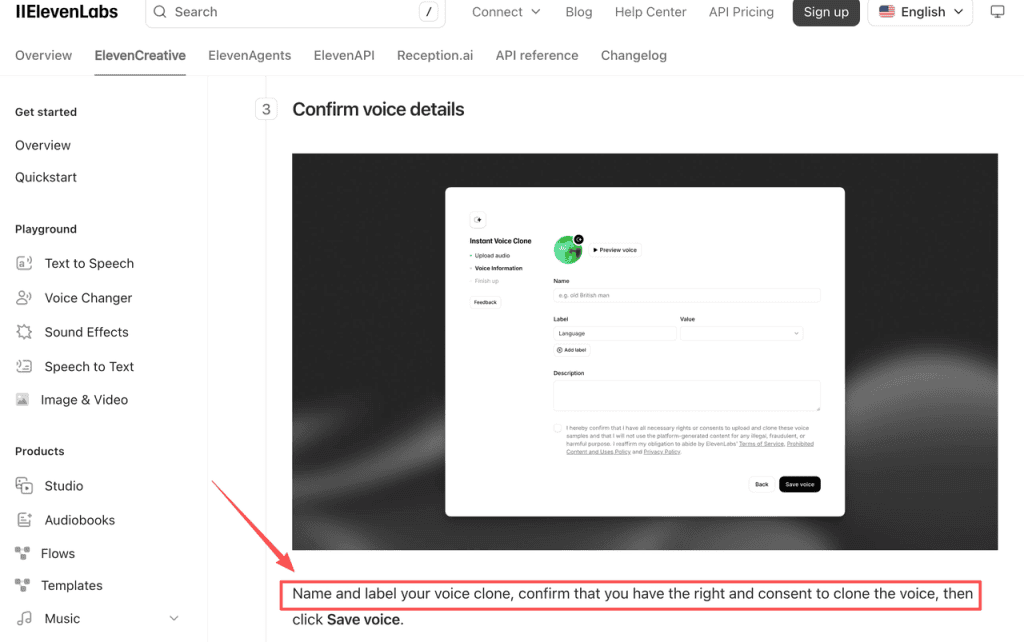
Task: Open the Studio product icon
Action: (x=24, y=486)
